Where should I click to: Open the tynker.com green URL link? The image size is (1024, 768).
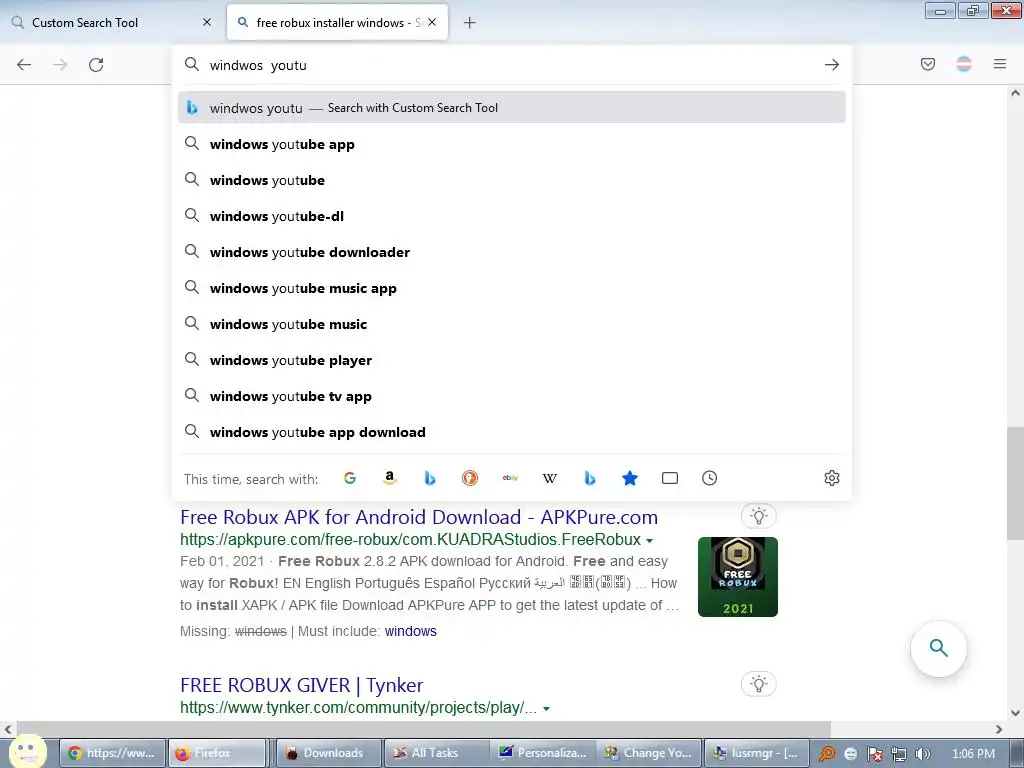358,707
